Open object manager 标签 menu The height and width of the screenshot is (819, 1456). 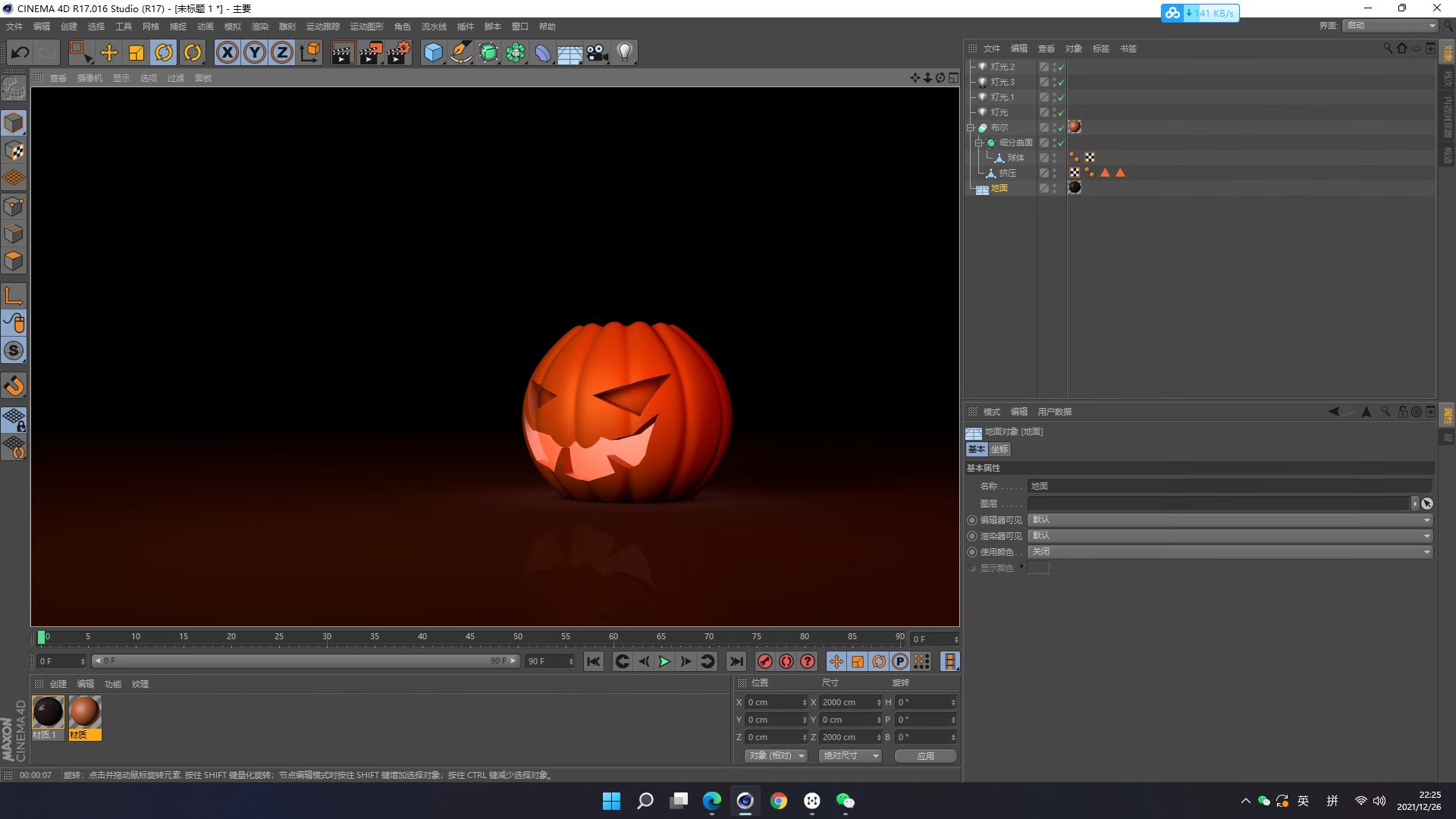point(1101,49)
